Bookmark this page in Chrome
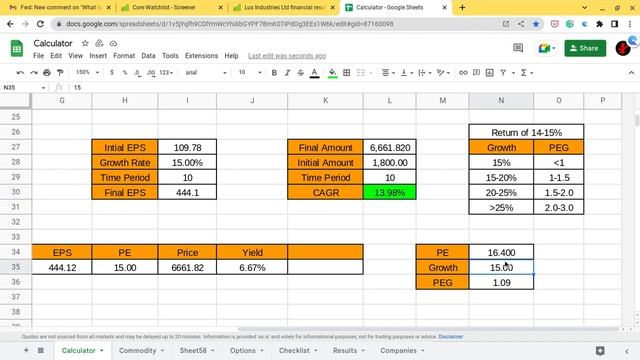 [x=536, y=24]
